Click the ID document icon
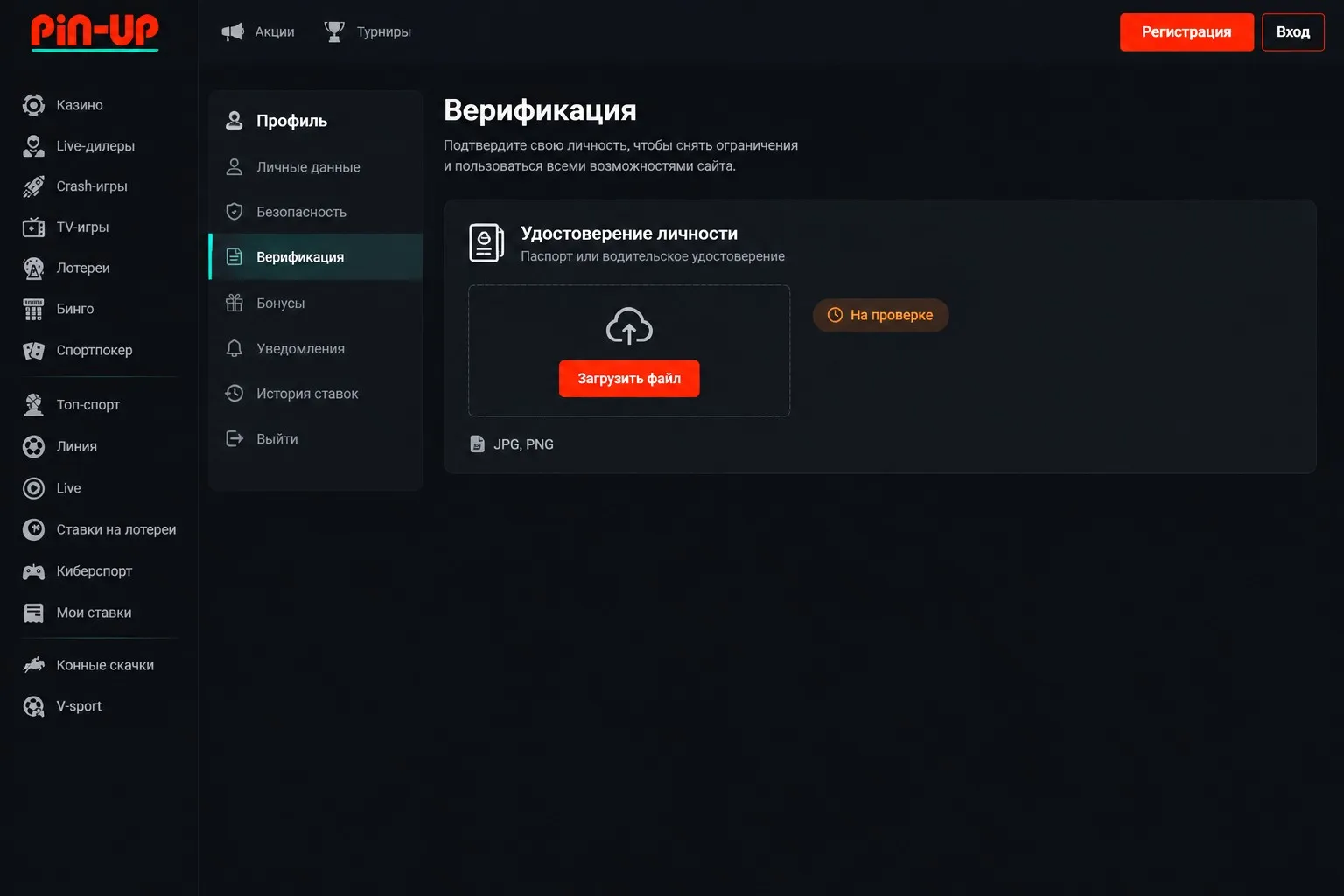Image resolution: width=1344 pixels, height=896 pixels. [x=486, y=243]
